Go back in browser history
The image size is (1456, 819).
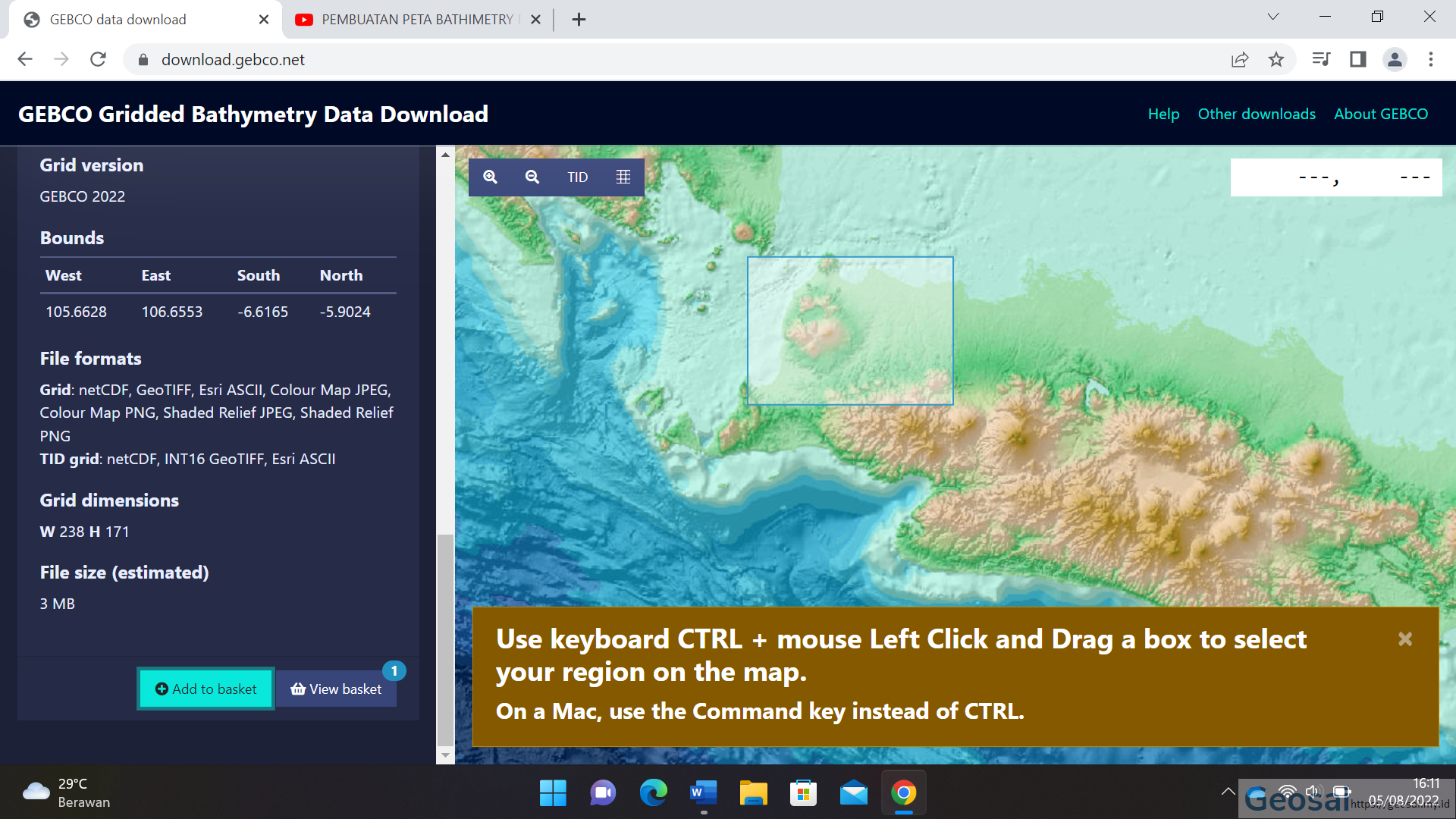click(x=25, y=59)
